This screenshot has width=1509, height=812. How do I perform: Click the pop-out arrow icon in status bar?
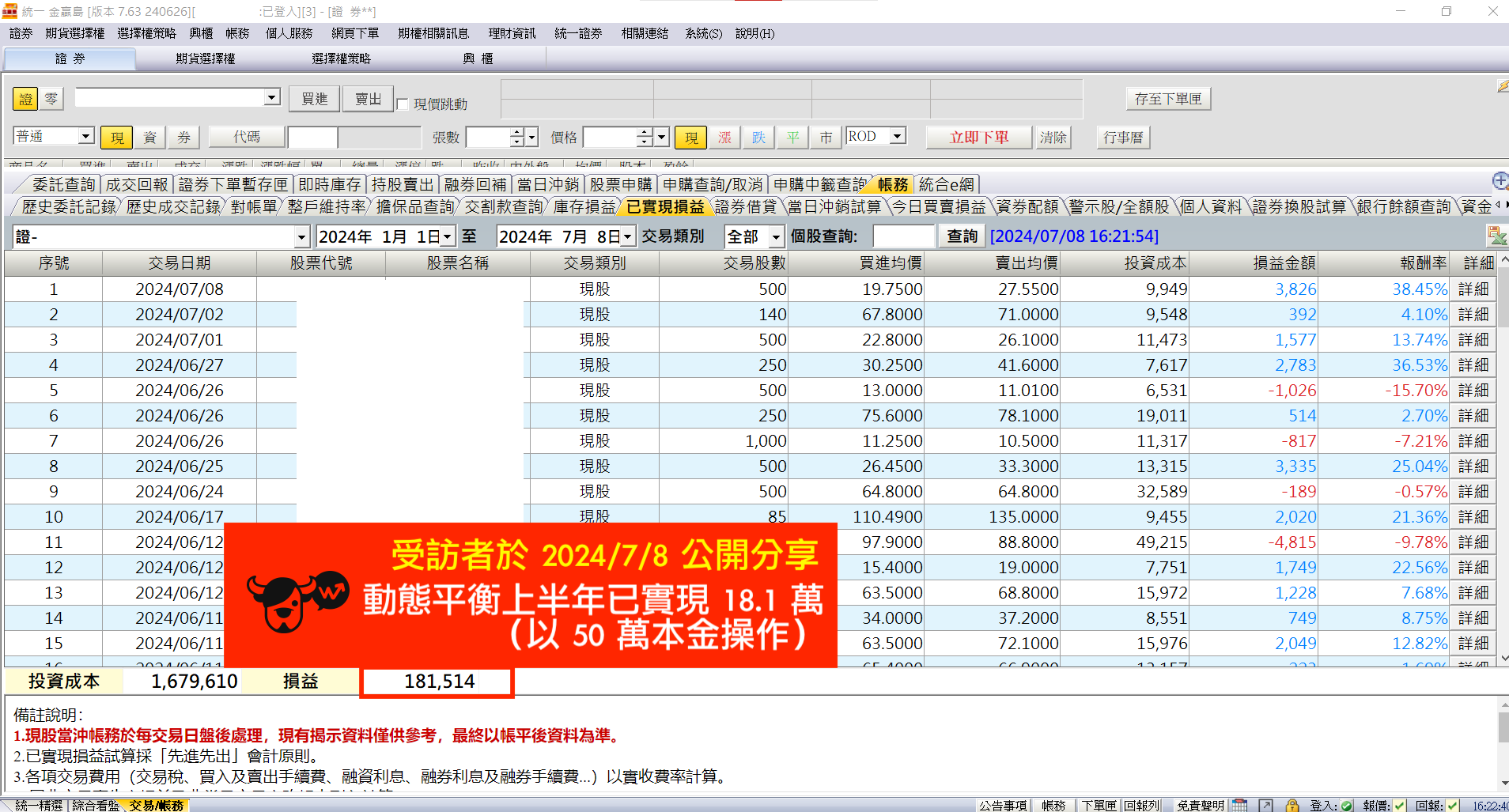click(1265, 805)
